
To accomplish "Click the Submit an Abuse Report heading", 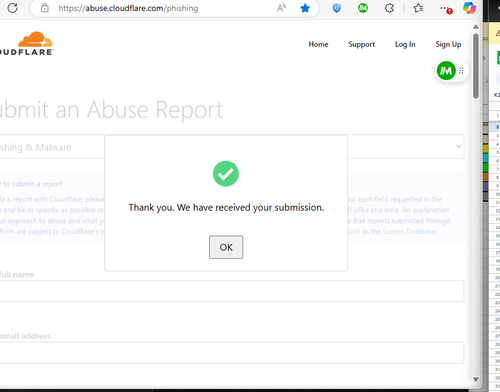I will [111, 110].
